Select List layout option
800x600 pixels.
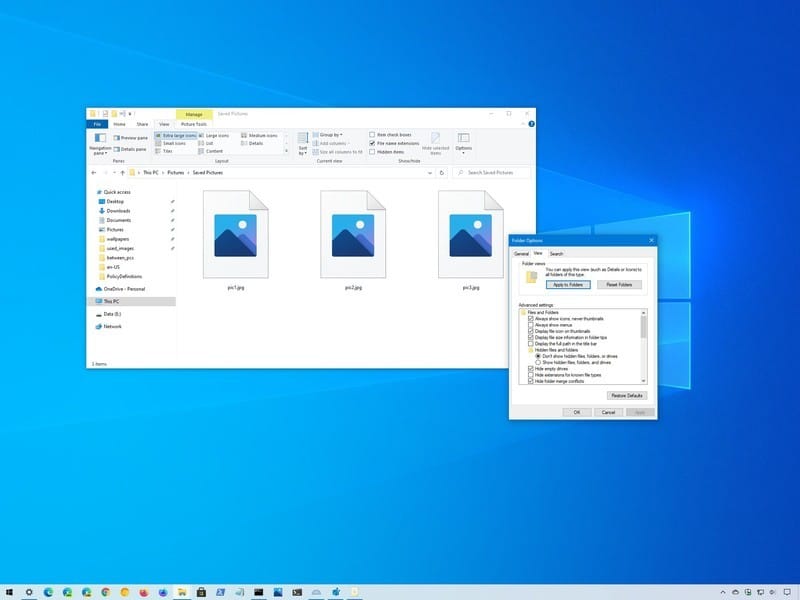[x=206, y=143]
